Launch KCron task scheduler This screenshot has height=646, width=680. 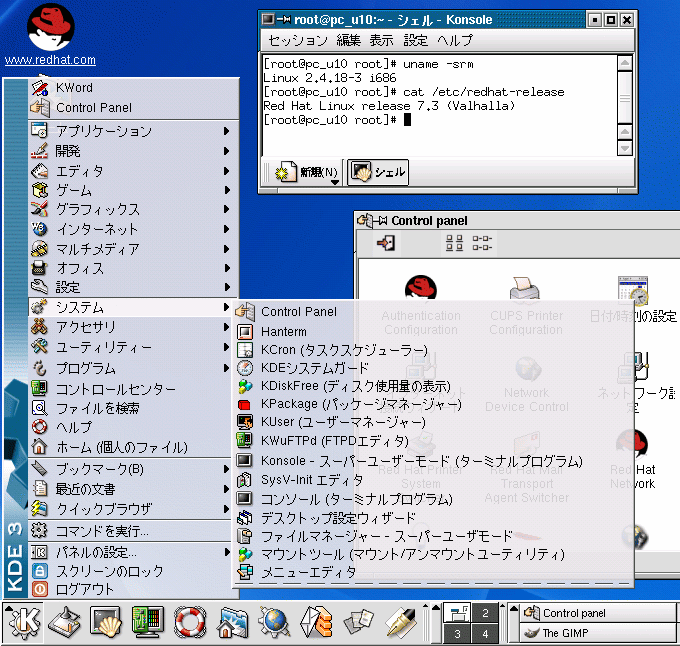click(434, 350)
